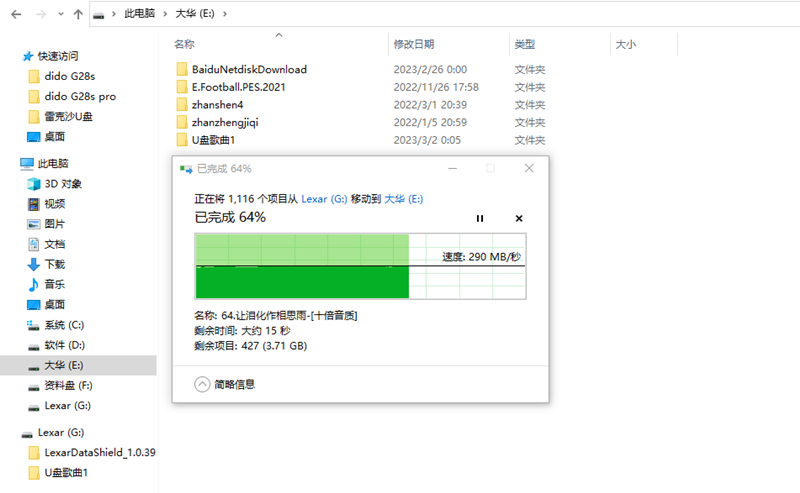Sort files by 修改日期 column
Image resolution: width=800 pixels, height=493 pixels.
413,44
